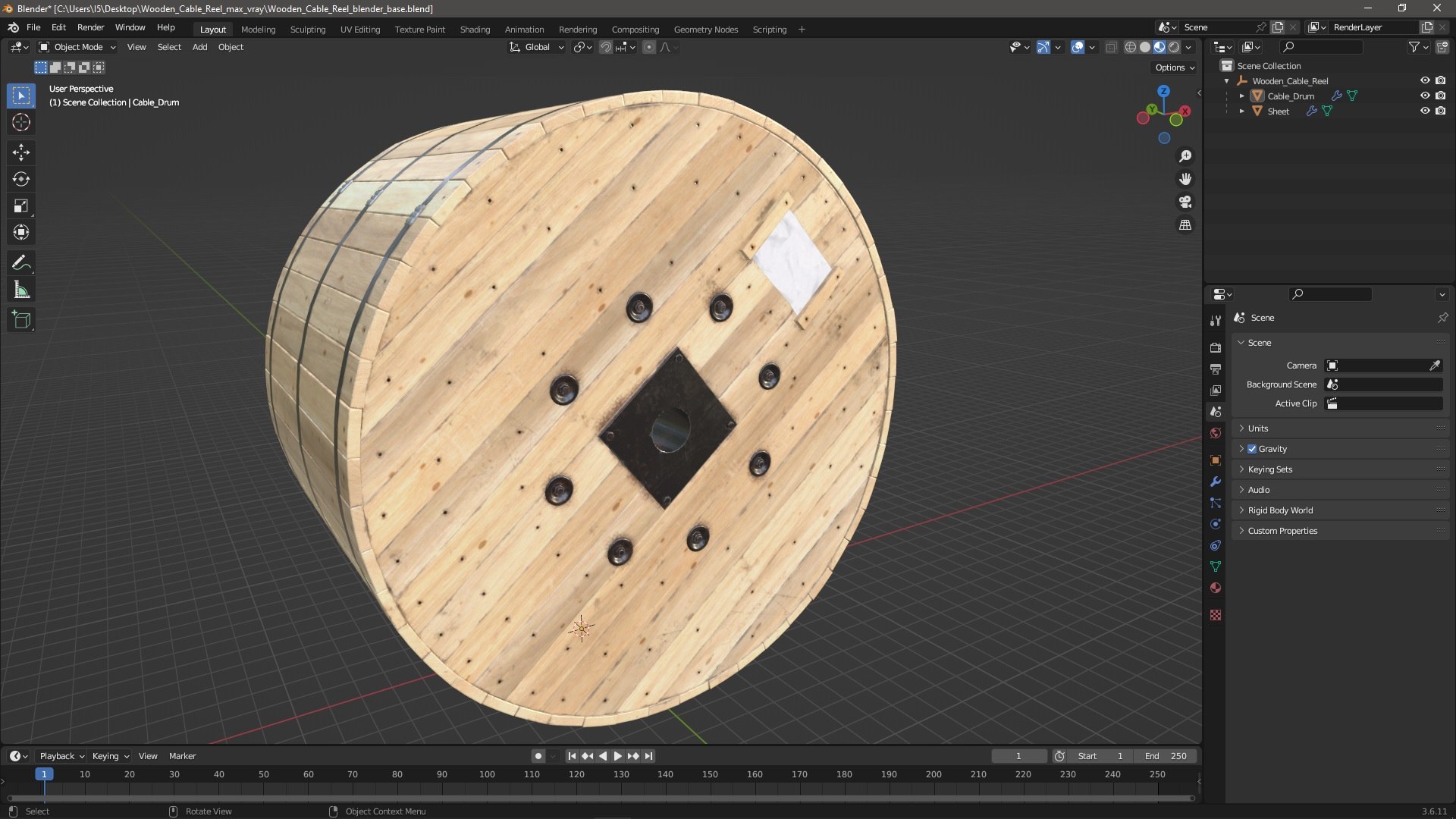Open the Material properties tab

coord(1216,588)
